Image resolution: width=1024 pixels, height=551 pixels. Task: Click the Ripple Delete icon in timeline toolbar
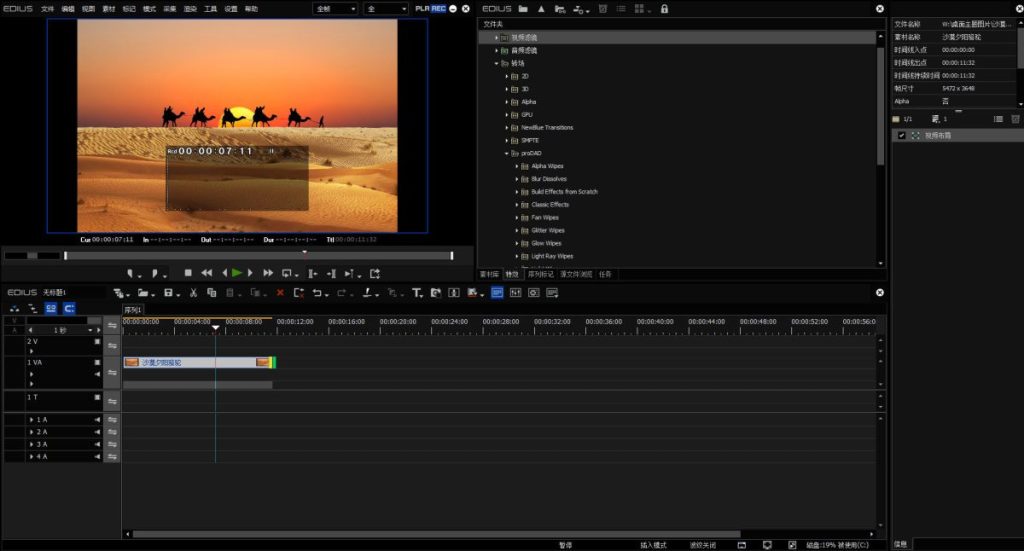pos(298,292)
